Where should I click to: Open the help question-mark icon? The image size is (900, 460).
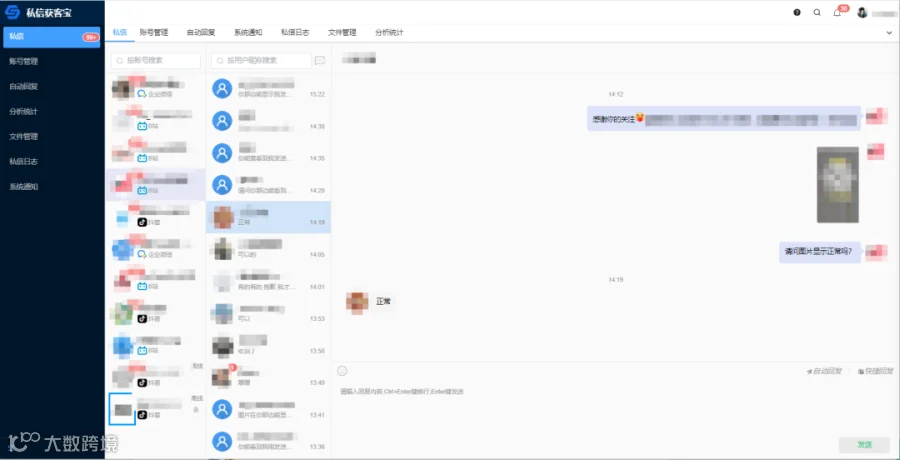[797, 13]
